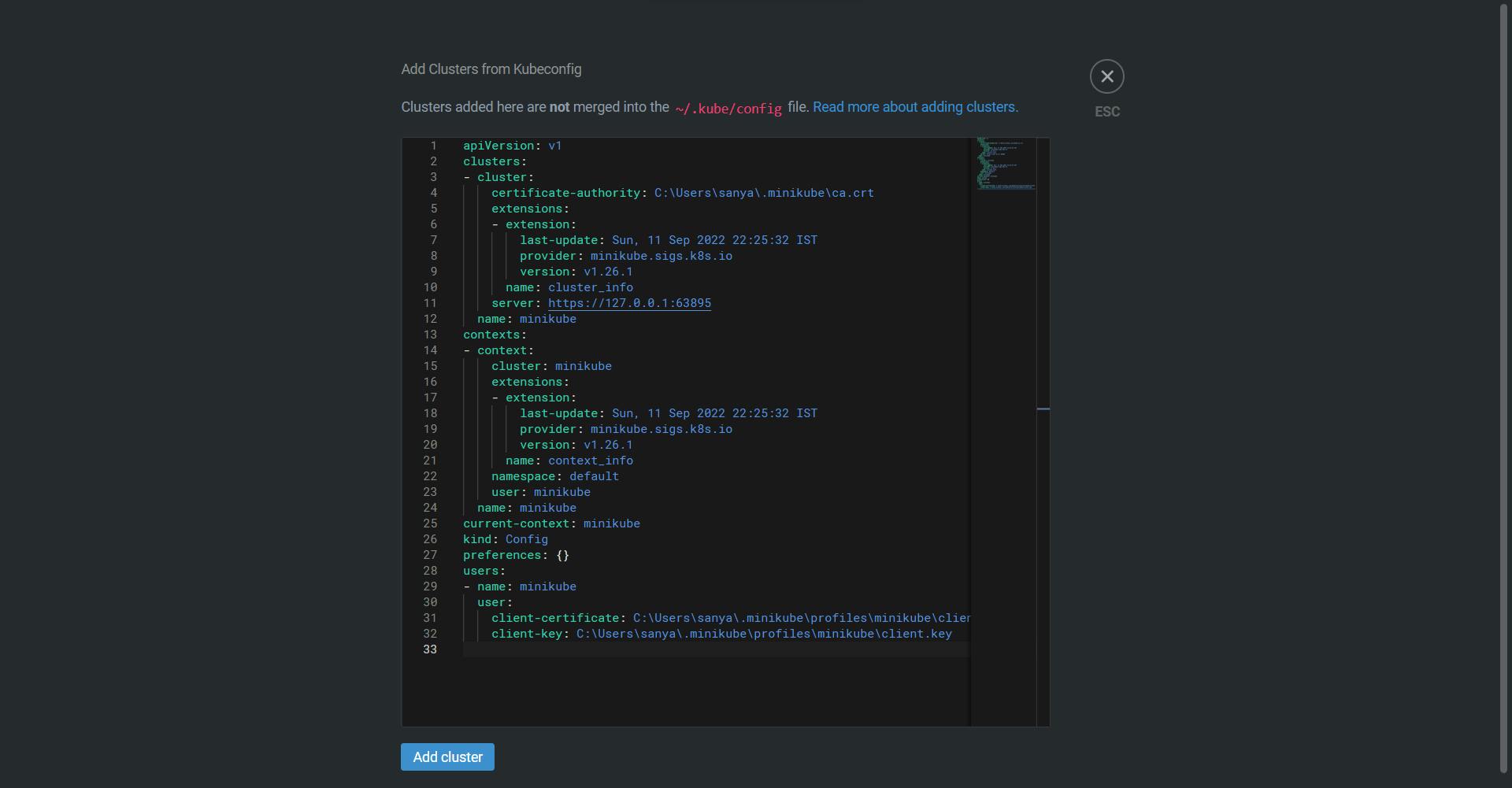This screenshot has height=788, width=1512.
Task: Click the ~/.kube/config inline code text
Action: [x=728, y=109]
